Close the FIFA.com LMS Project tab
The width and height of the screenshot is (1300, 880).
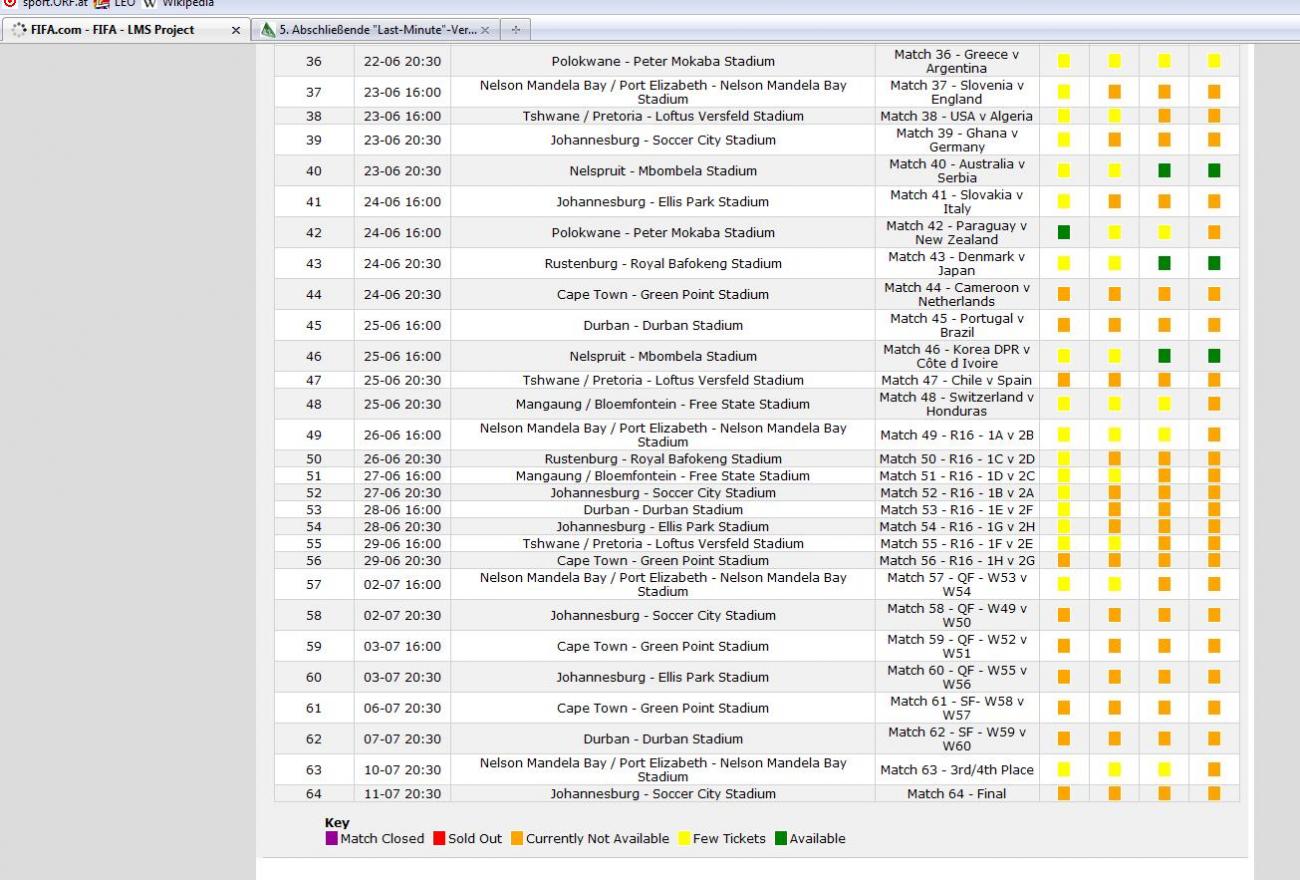pyautogui.click(x=236, y=30)
